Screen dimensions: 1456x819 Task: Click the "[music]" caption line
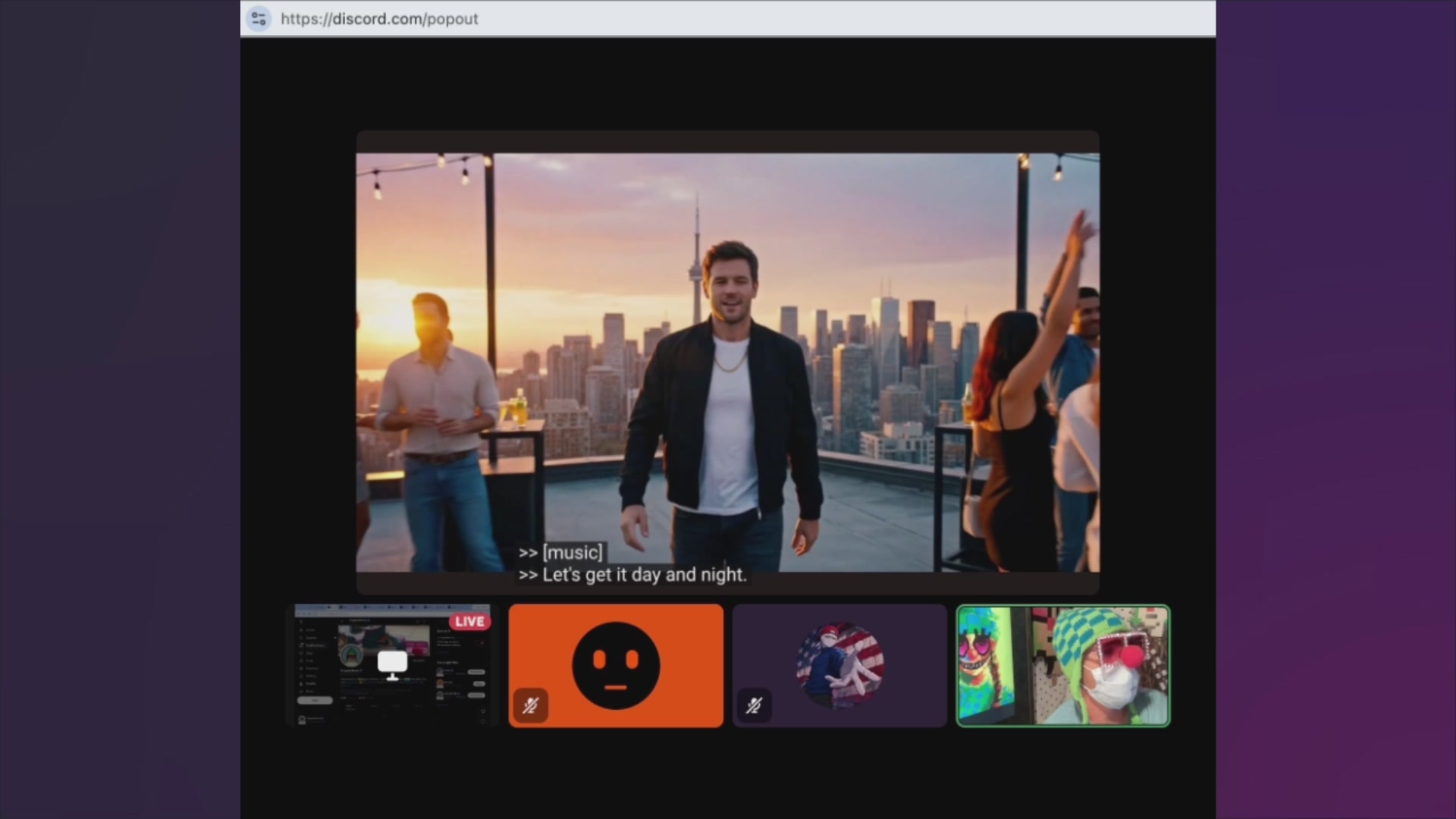click(561, 553)
